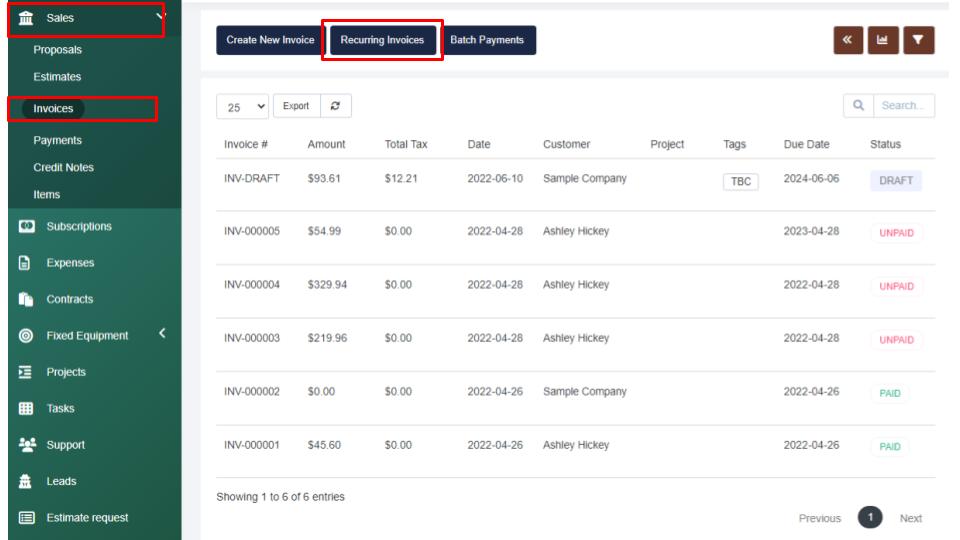
Task: Expand the Fixed Equipment menu arrow
Action: (x=162, y=334)
